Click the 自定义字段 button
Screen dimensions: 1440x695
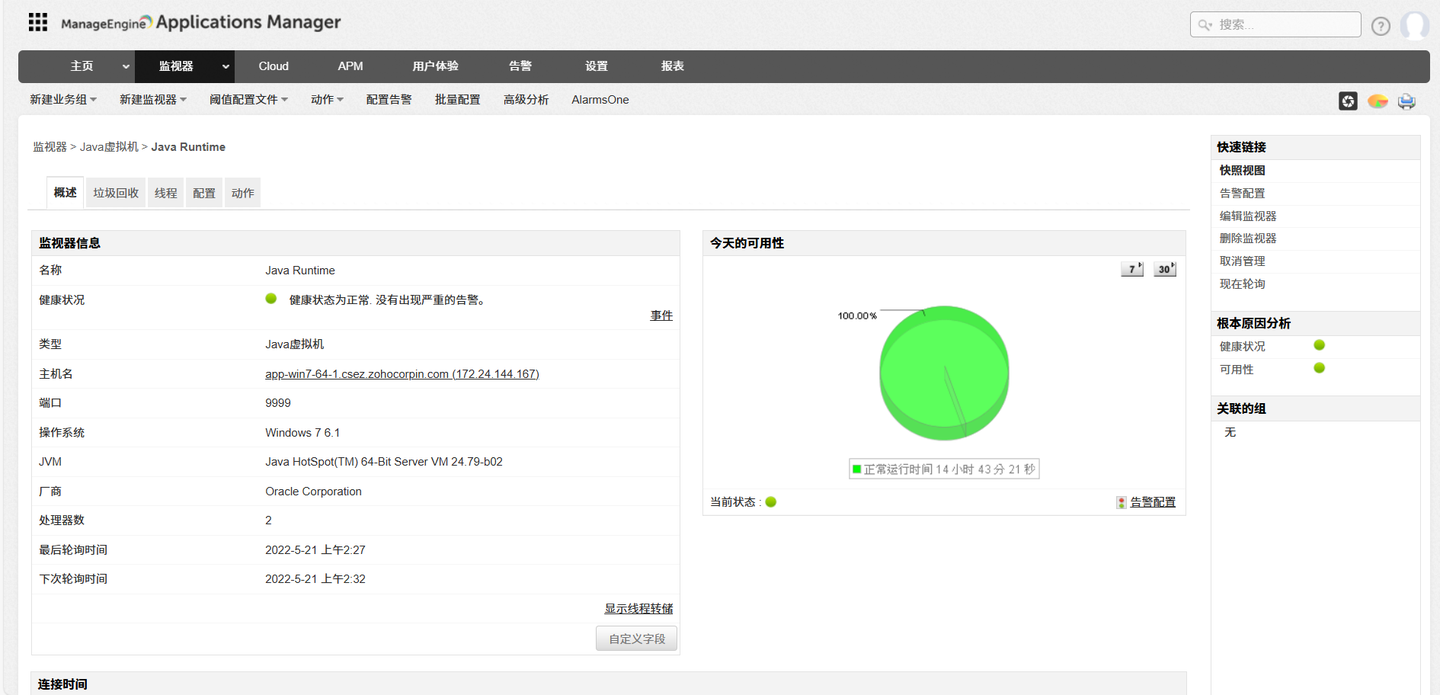pyautogui.click(x=636, y=638)
